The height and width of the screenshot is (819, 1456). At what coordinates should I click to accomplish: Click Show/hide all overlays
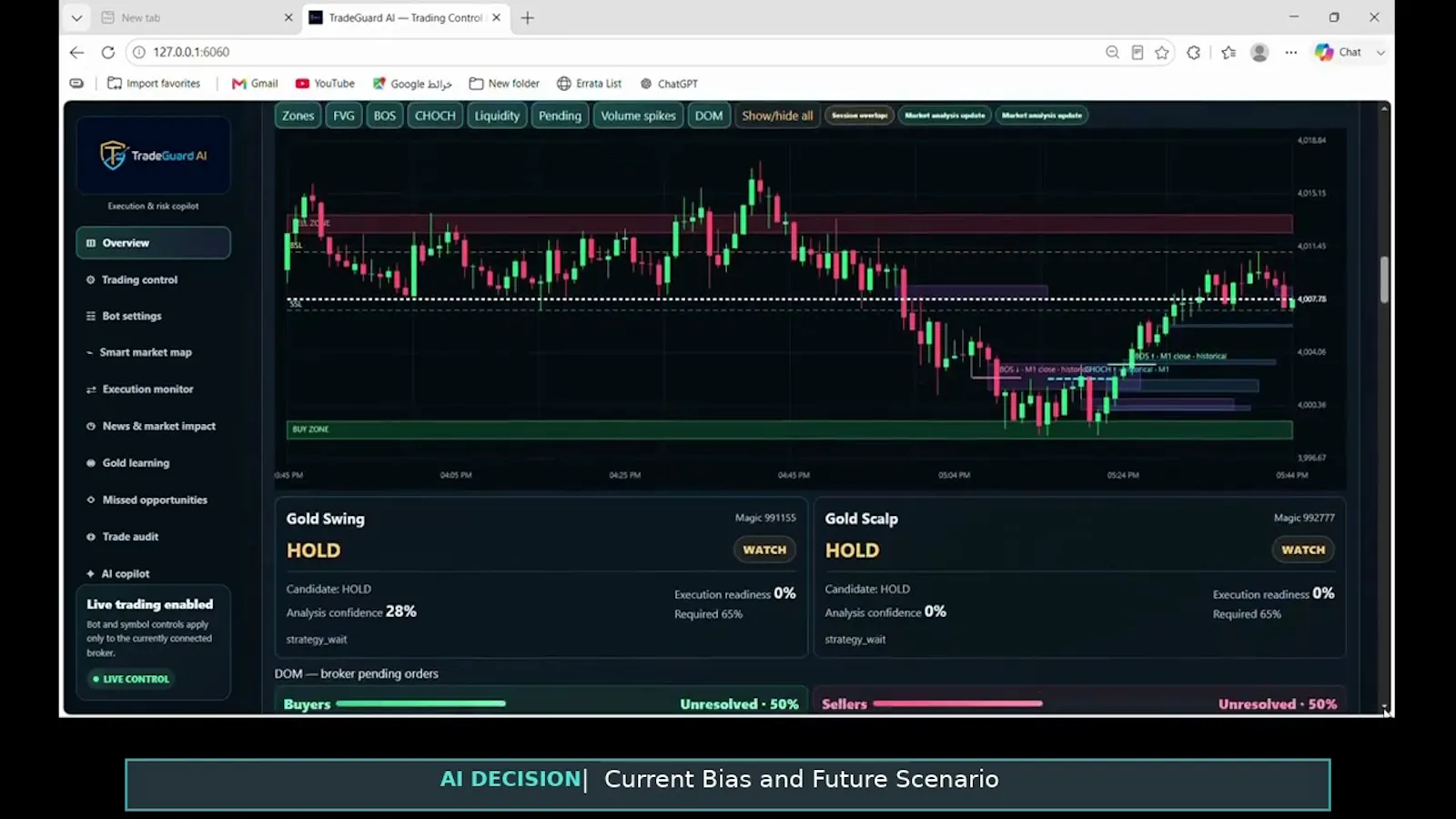(777, 116)
